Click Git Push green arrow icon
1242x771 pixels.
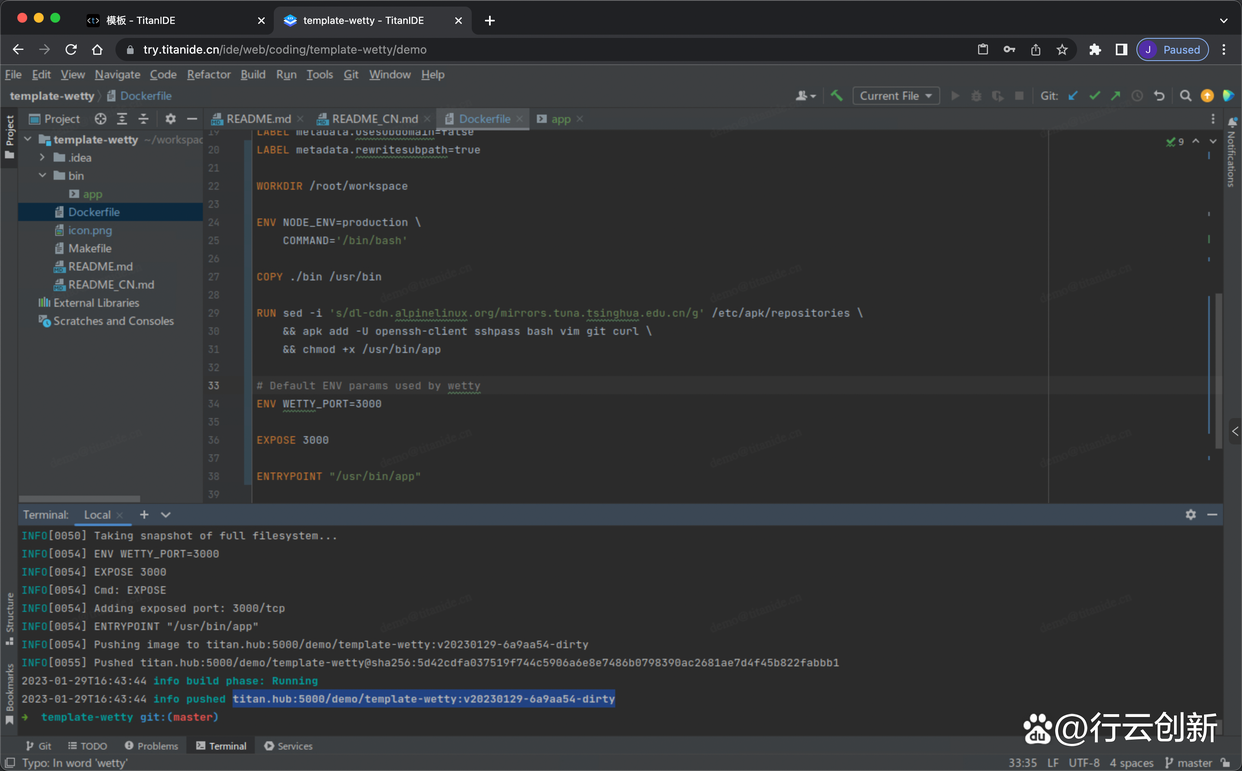tap(1115, 96)
